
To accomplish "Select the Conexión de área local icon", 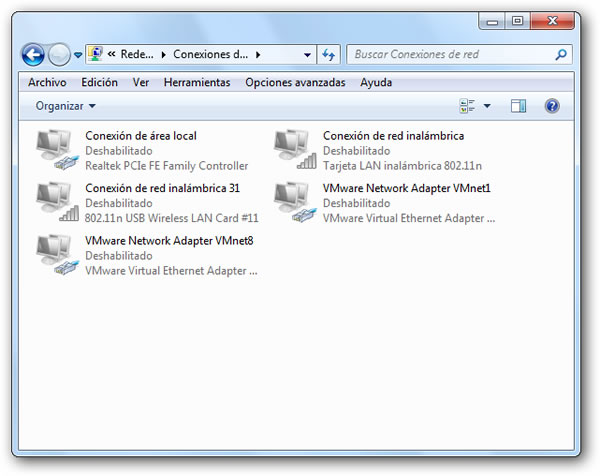I will tap(57, 150).
